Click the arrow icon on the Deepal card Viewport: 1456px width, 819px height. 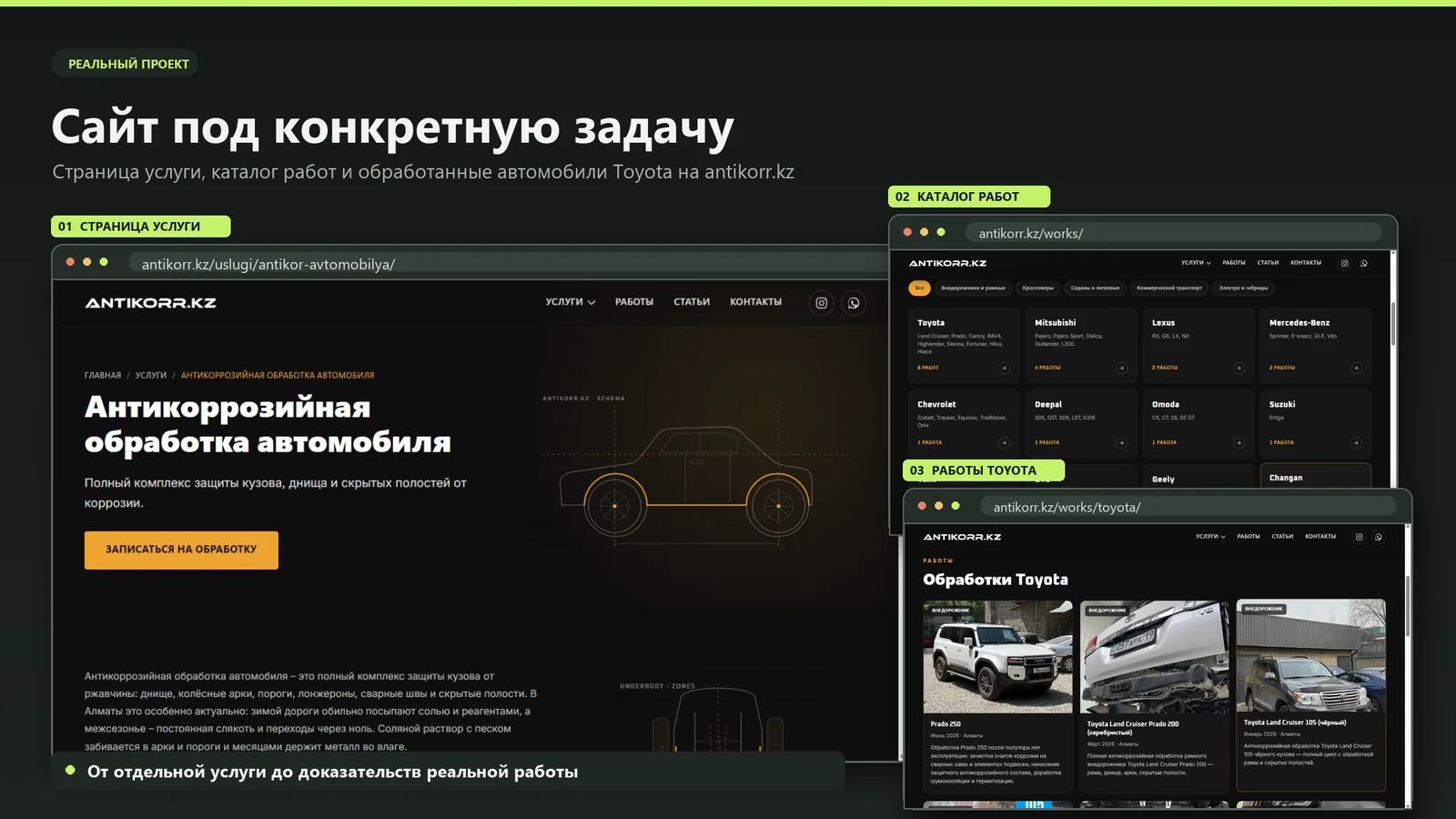1121,442
